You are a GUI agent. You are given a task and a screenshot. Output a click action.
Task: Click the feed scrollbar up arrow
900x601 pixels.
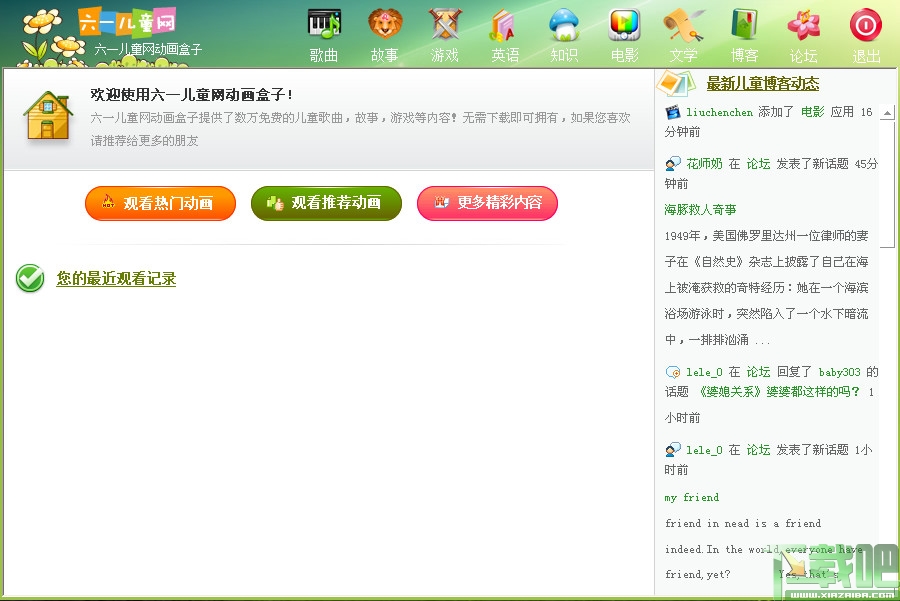click(887, 113)
